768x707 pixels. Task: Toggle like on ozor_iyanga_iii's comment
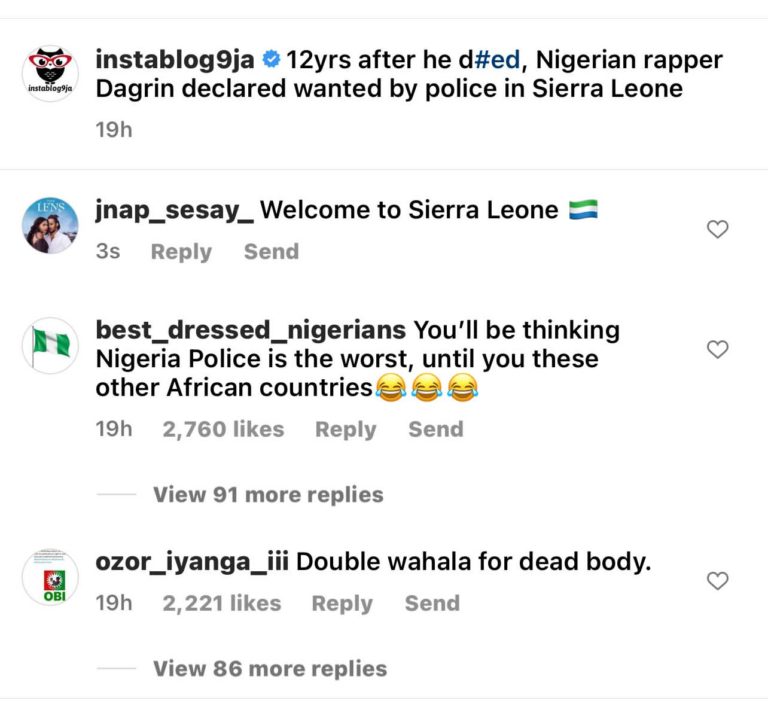click(x=717, y=581)
